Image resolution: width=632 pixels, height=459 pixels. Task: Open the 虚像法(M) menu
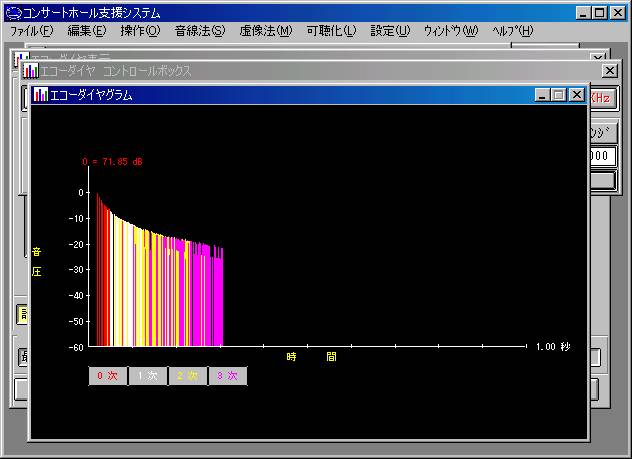click(266, 31)
